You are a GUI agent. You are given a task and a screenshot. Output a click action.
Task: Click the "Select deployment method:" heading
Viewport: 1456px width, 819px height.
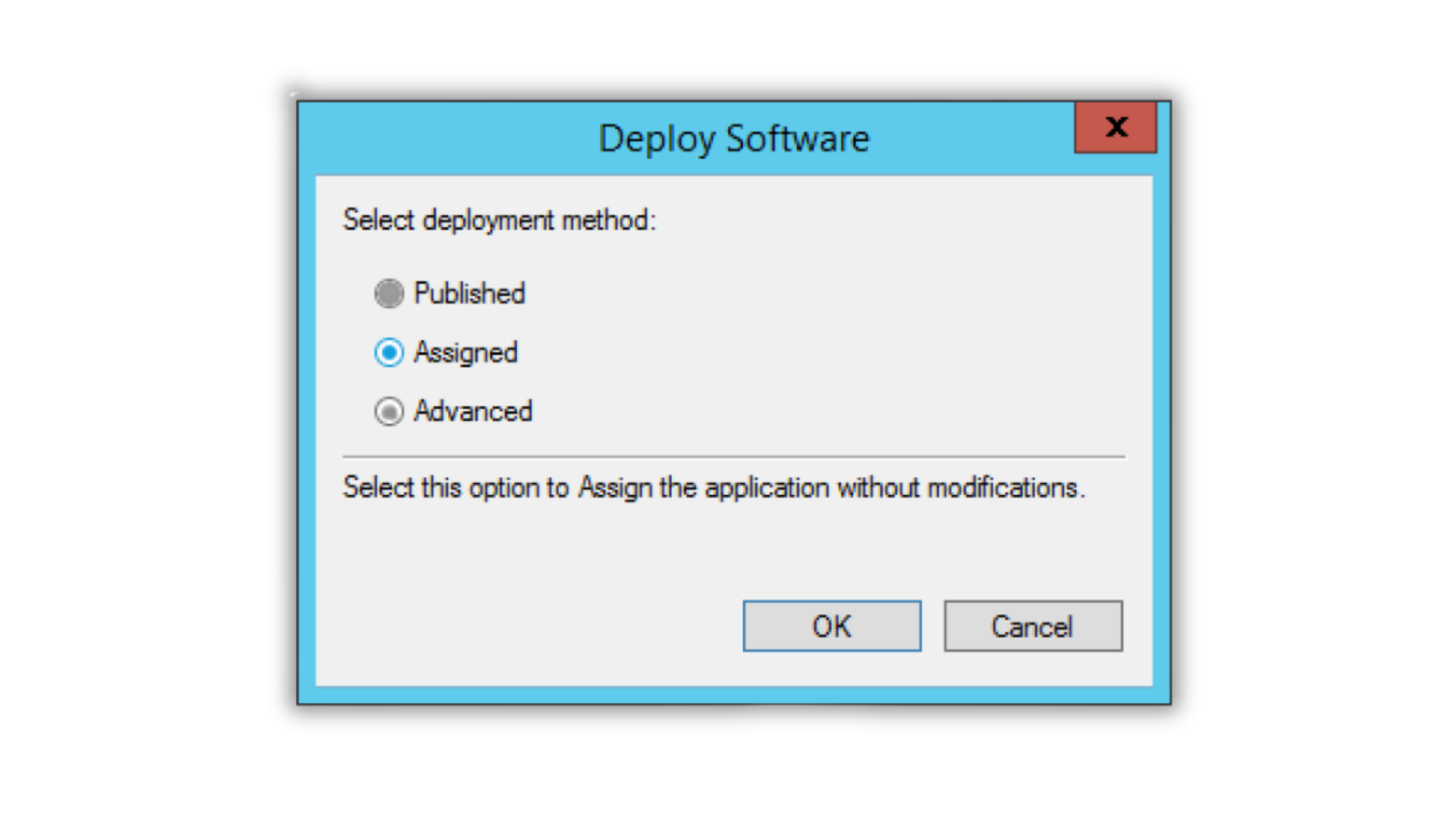click(x=499, y=221)
